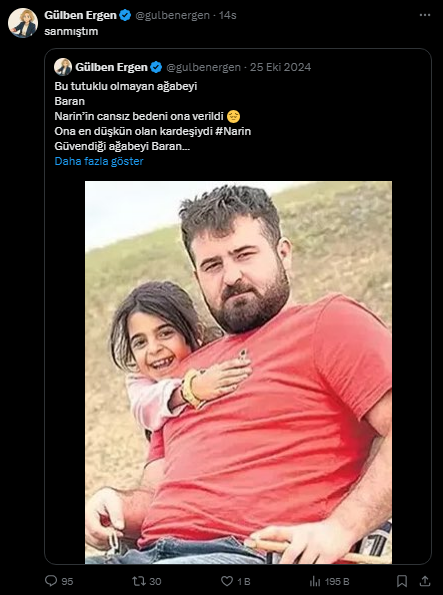Open the three-dot more options menu

coord(425,15)
